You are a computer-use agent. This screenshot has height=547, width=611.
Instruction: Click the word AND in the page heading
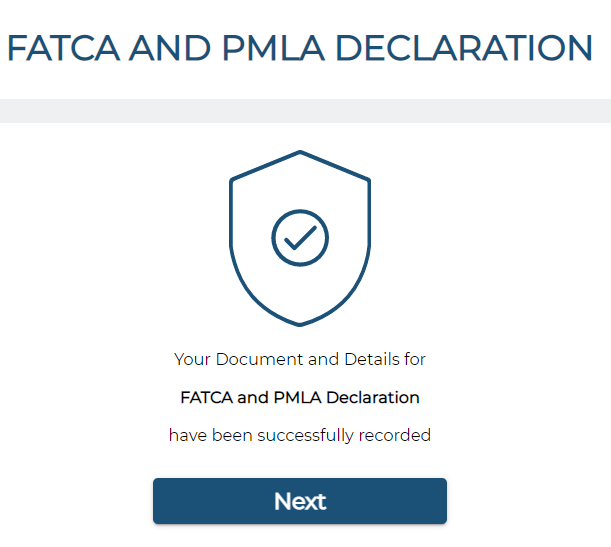click(x=170, y=48)
